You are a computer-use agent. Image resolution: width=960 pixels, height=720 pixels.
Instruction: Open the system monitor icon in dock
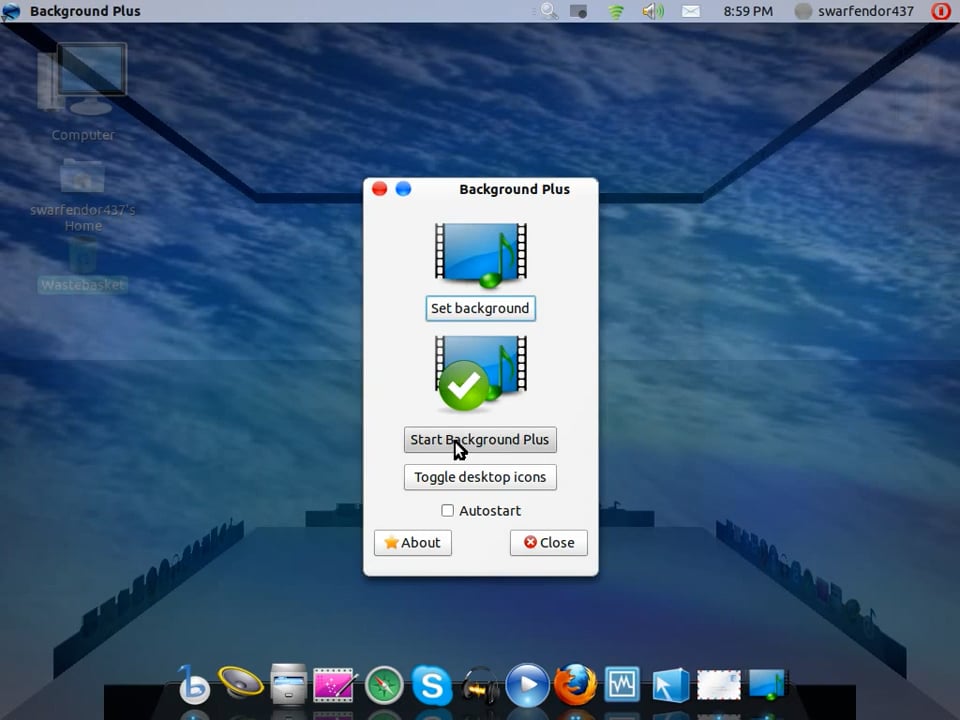click(622, 686)
